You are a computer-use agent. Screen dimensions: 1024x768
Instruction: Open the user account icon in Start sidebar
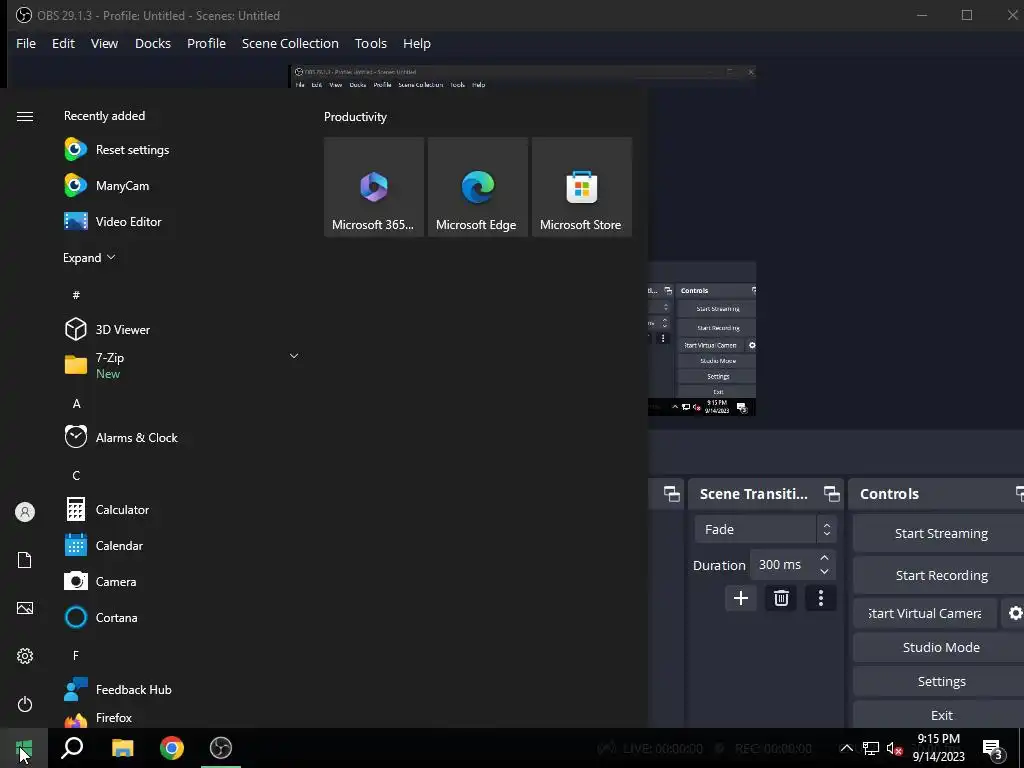click(x=25, y=512)
